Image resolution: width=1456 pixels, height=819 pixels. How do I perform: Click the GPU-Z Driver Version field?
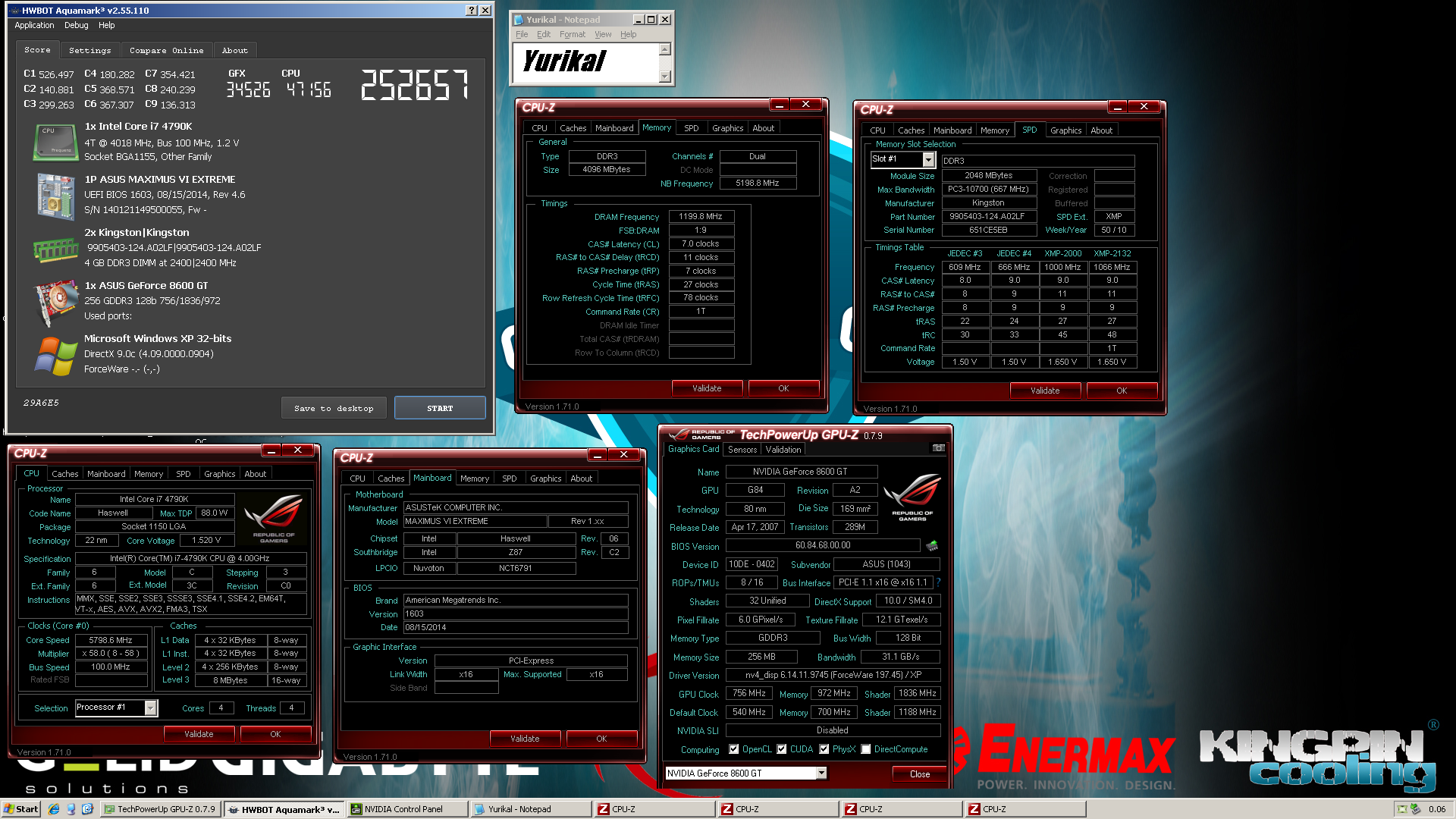click(x=833, y=675)
